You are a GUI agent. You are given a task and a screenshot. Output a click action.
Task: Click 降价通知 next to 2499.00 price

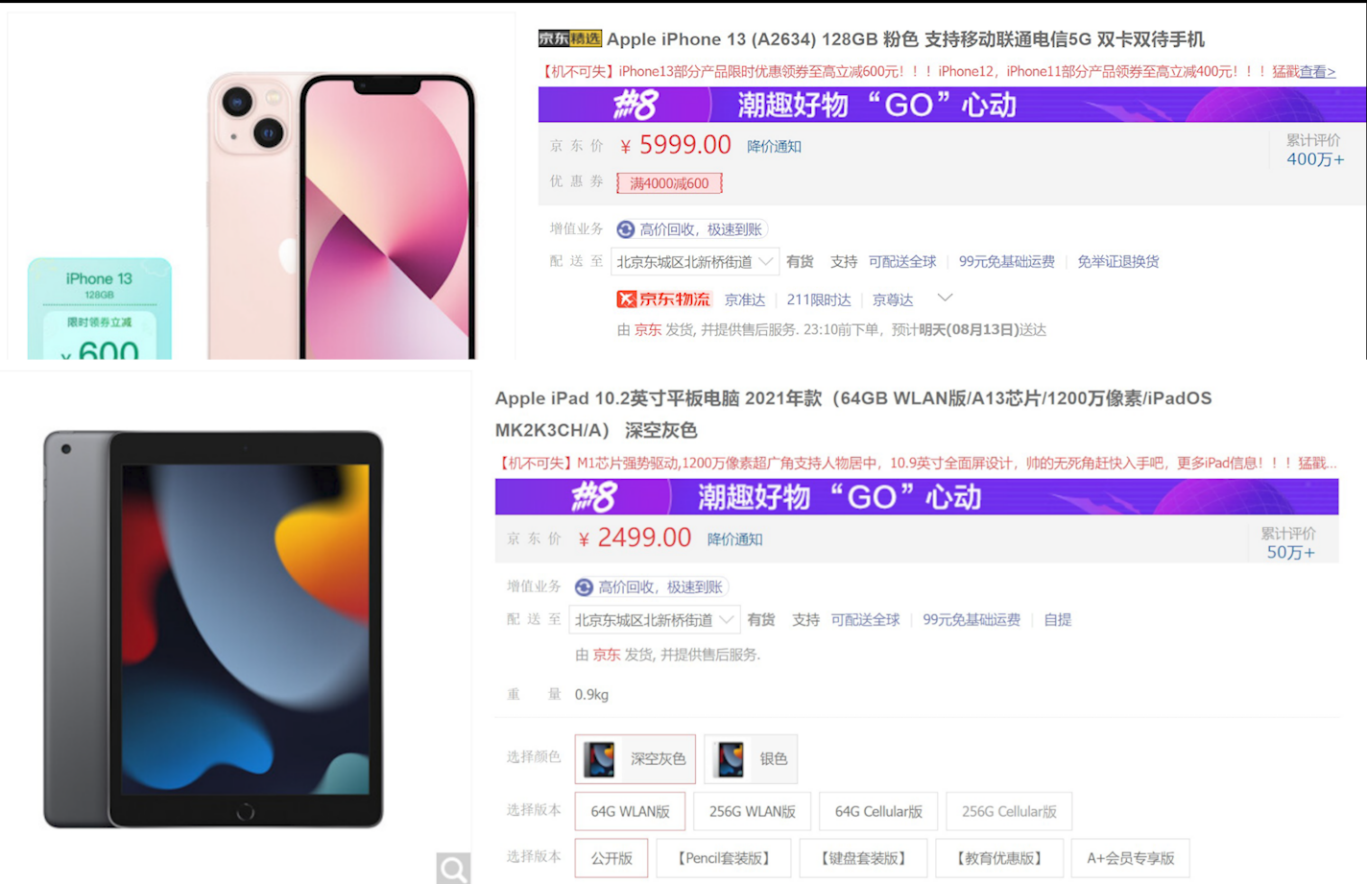(735, 539)
